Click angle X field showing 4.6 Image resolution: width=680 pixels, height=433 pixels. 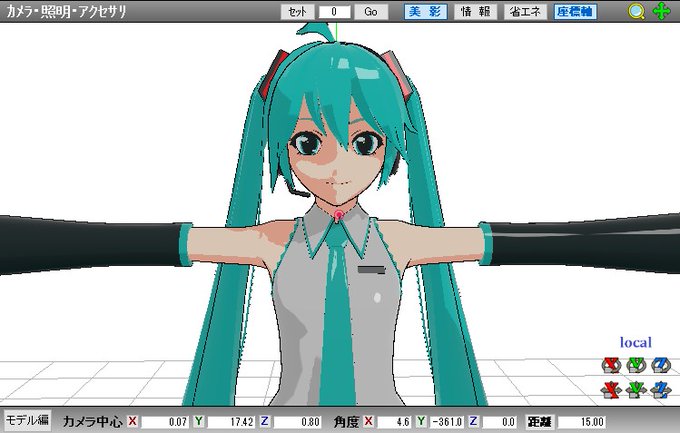(394, 422)
